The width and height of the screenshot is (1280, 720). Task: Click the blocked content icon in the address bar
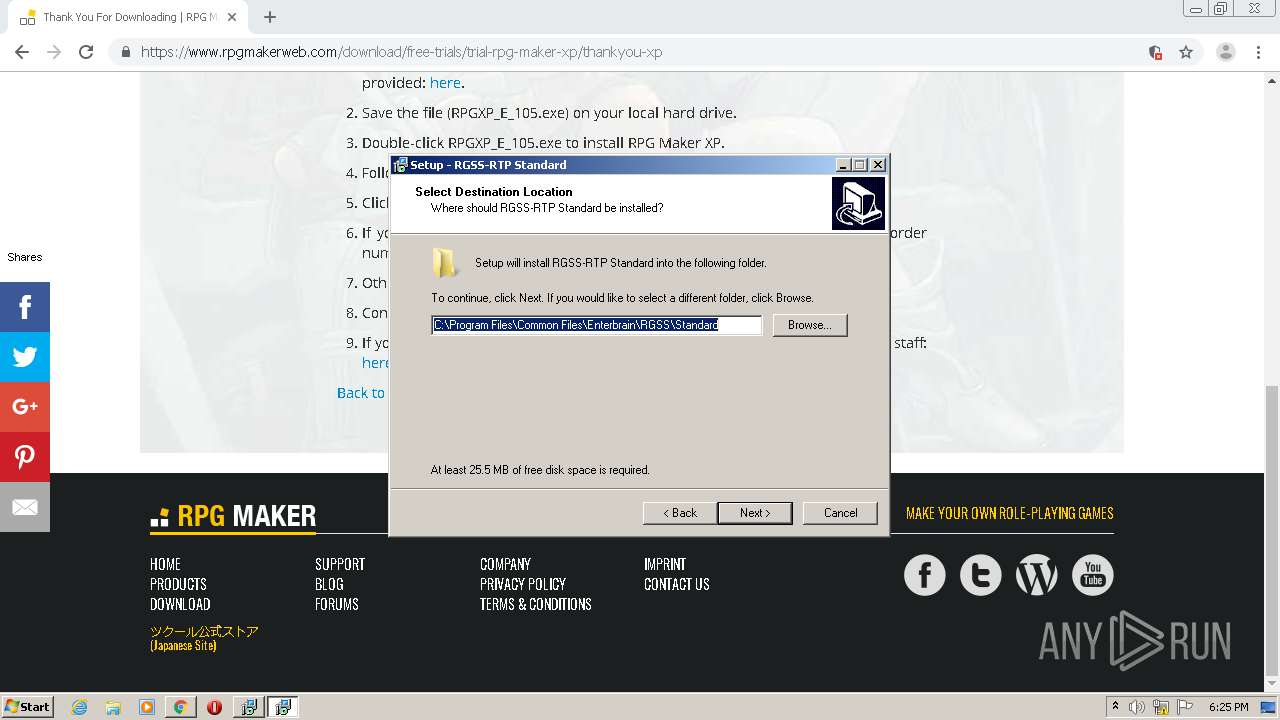[x=1155, y=52]
